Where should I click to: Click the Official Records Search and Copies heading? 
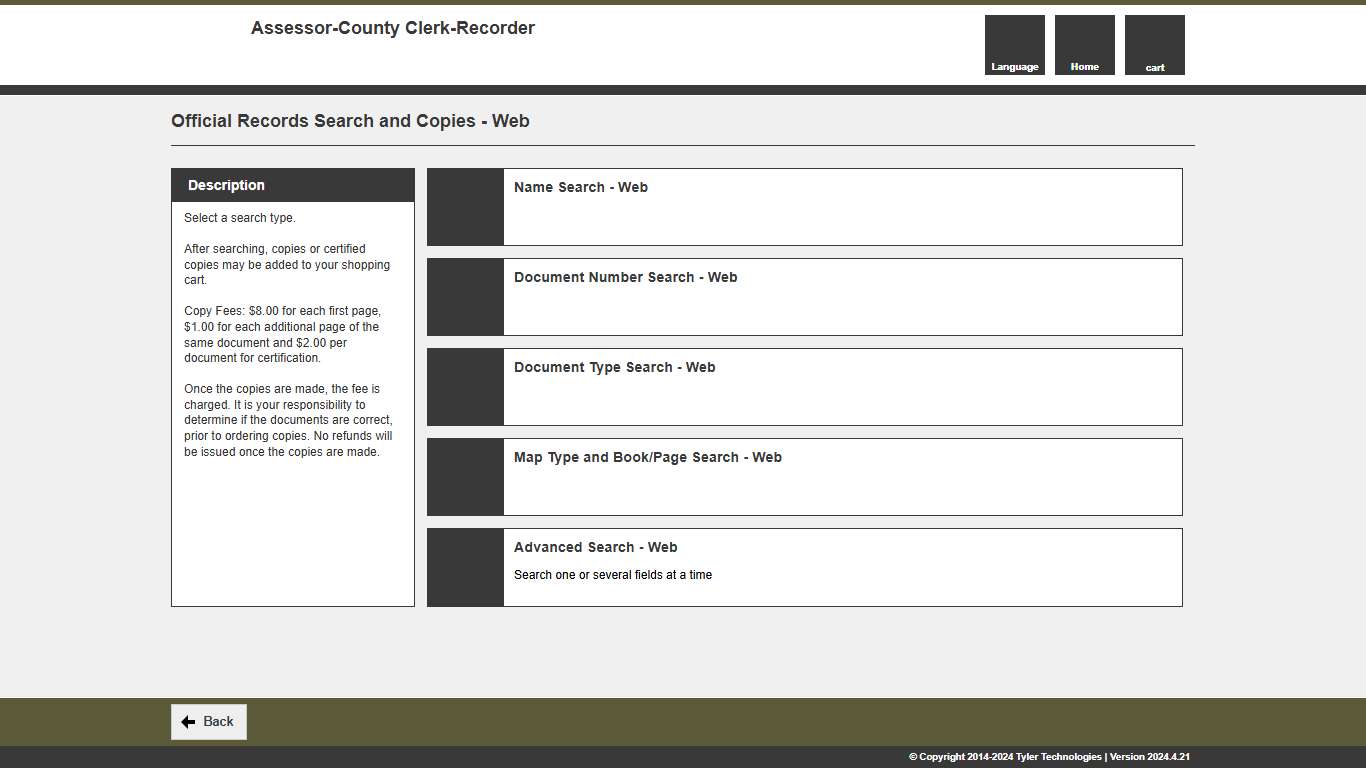coord(350,121)
